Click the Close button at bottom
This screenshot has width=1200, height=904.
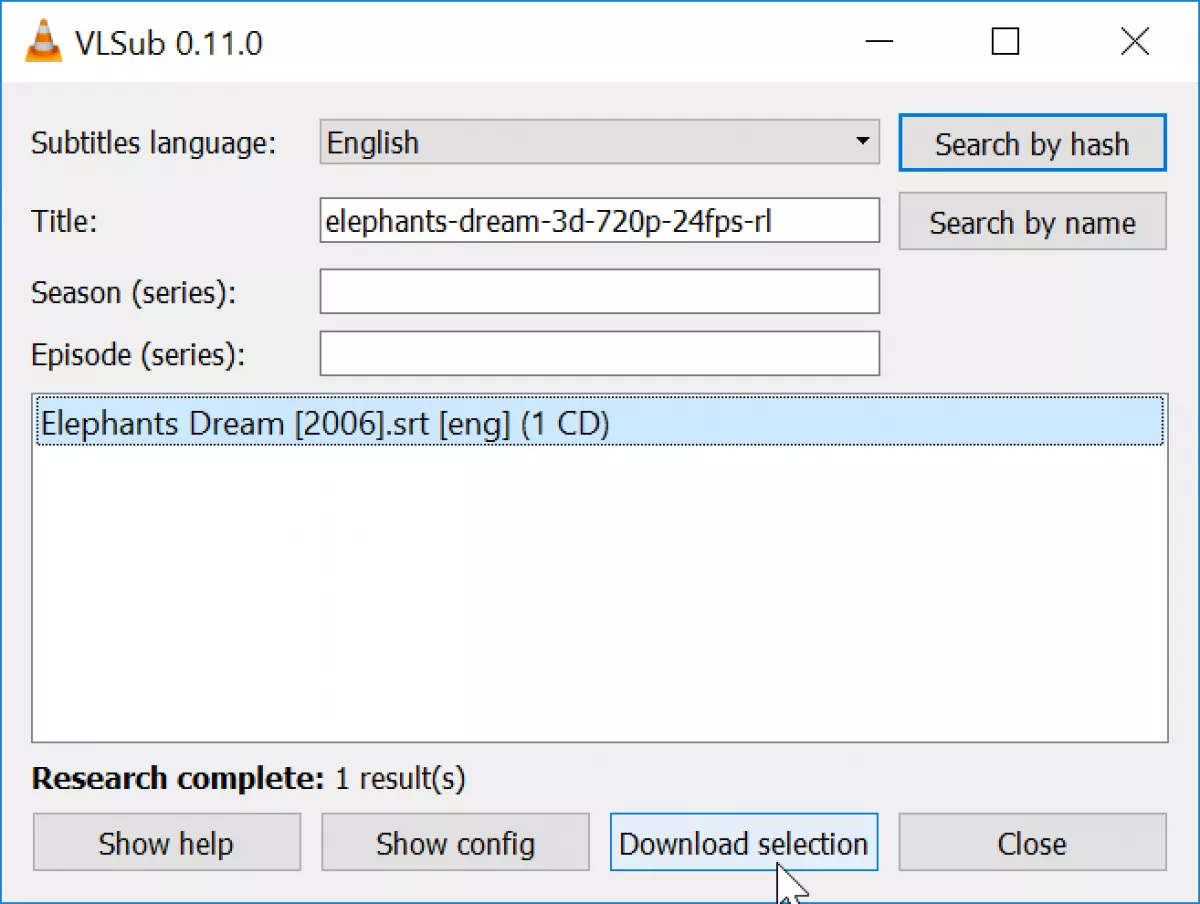pyautogui.click(x=1032, y=843)
